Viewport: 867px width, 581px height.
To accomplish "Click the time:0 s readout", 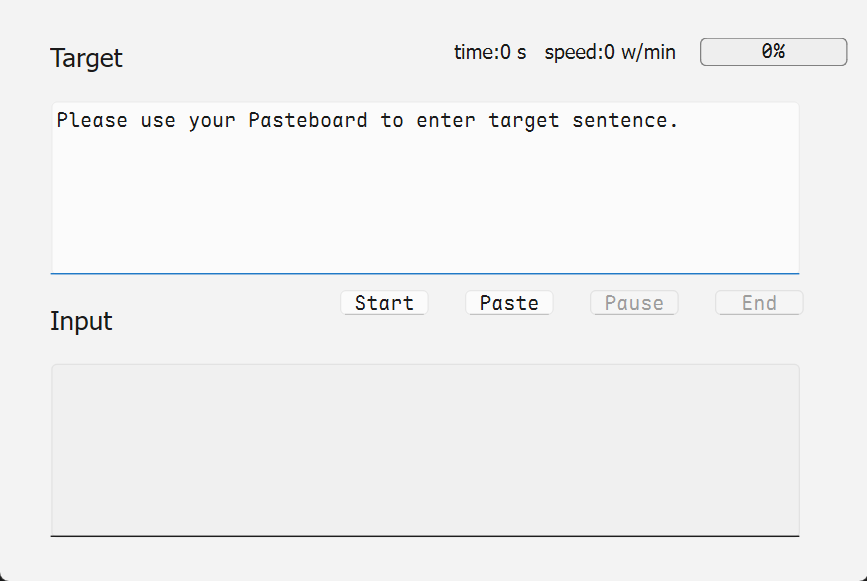I will click(490, 53).
